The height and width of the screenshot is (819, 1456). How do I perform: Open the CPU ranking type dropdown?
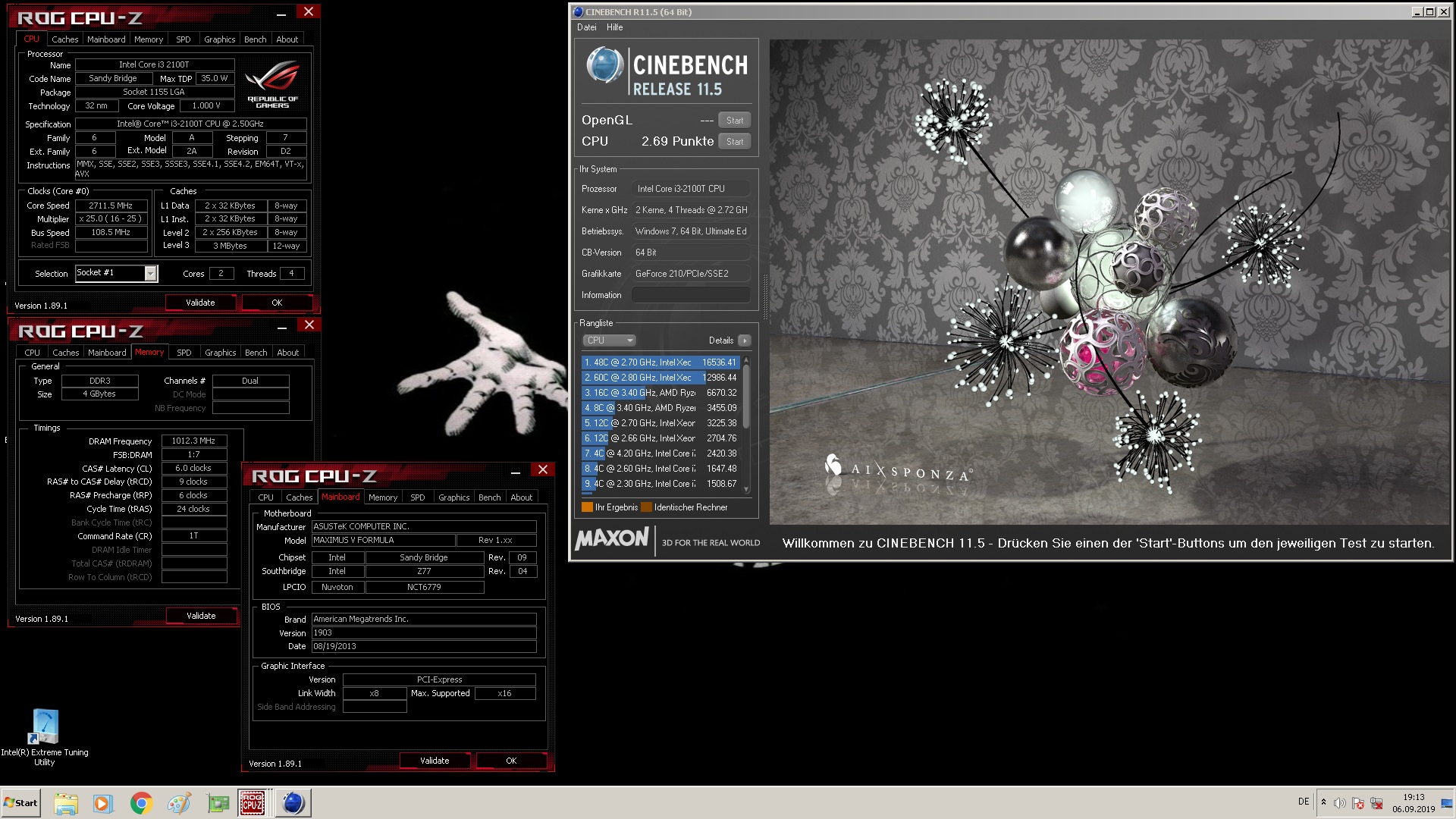click(609, 340)
